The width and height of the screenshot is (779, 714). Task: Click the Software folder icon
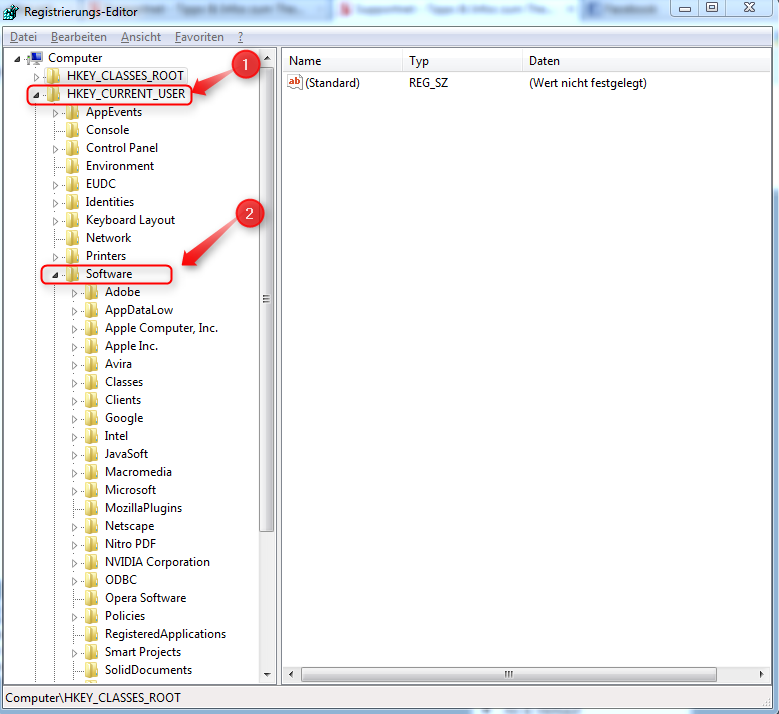pos(73,274)
